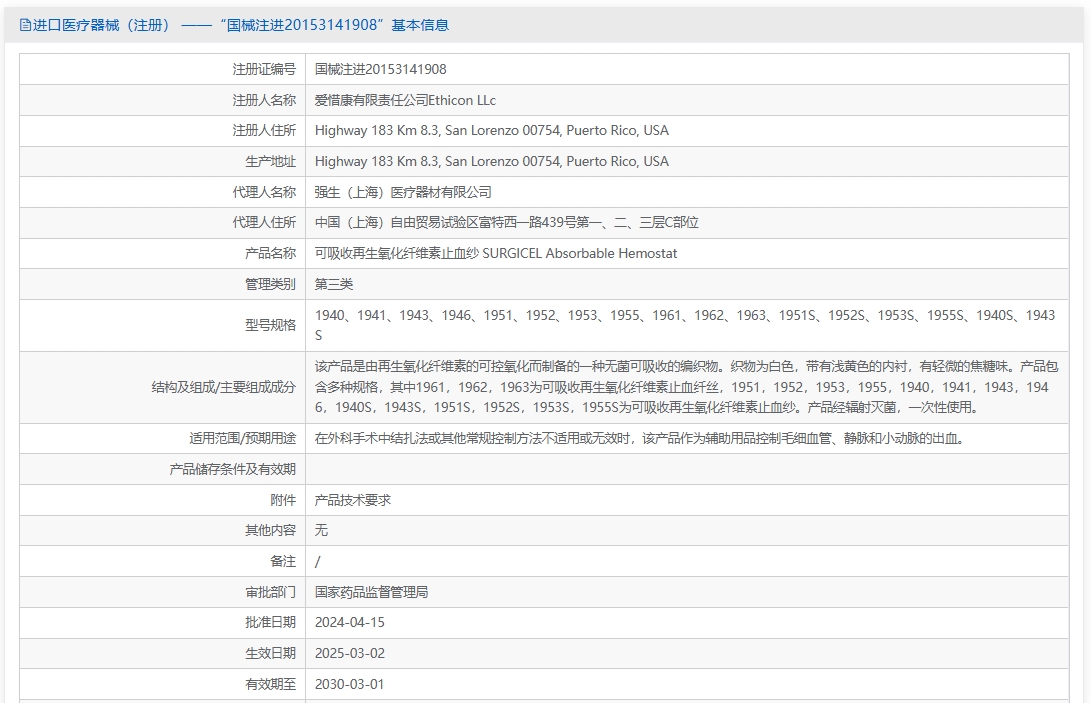Click the 适用范围/预期用途 label
Screen dimensions: 1091x703
242,439
